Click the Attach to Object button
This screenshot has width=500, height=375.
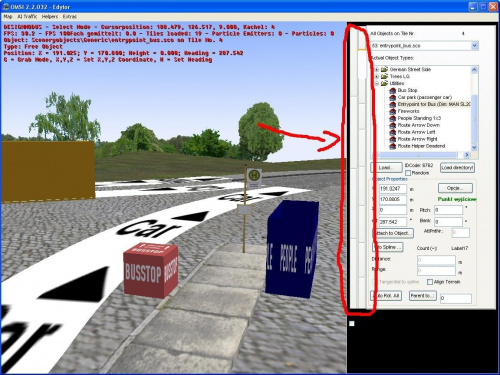[x=393, y=233]
